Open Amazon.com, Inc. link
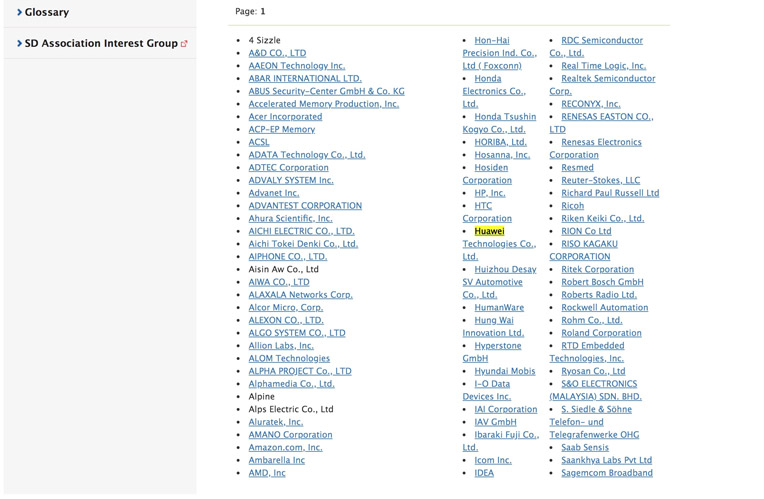This screenshot has height=499, width=764. point(286,447)
